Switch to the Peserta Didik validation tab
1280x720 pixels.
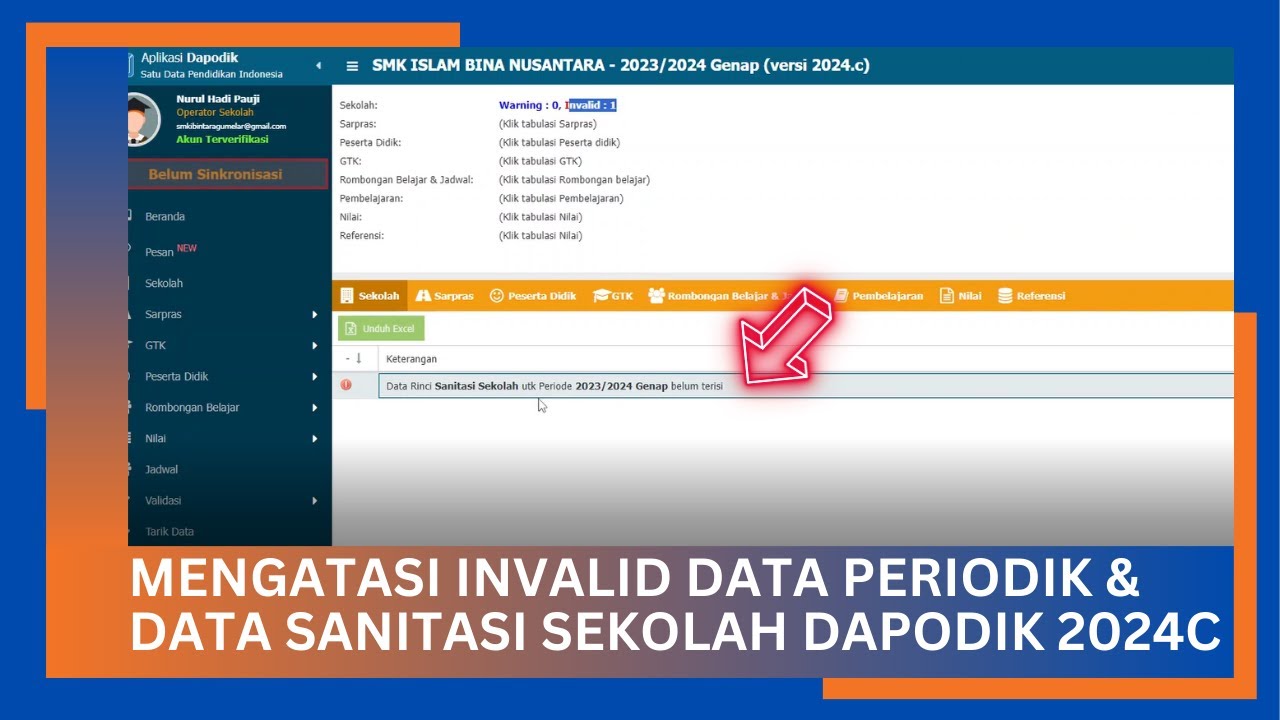pos(532,295)
